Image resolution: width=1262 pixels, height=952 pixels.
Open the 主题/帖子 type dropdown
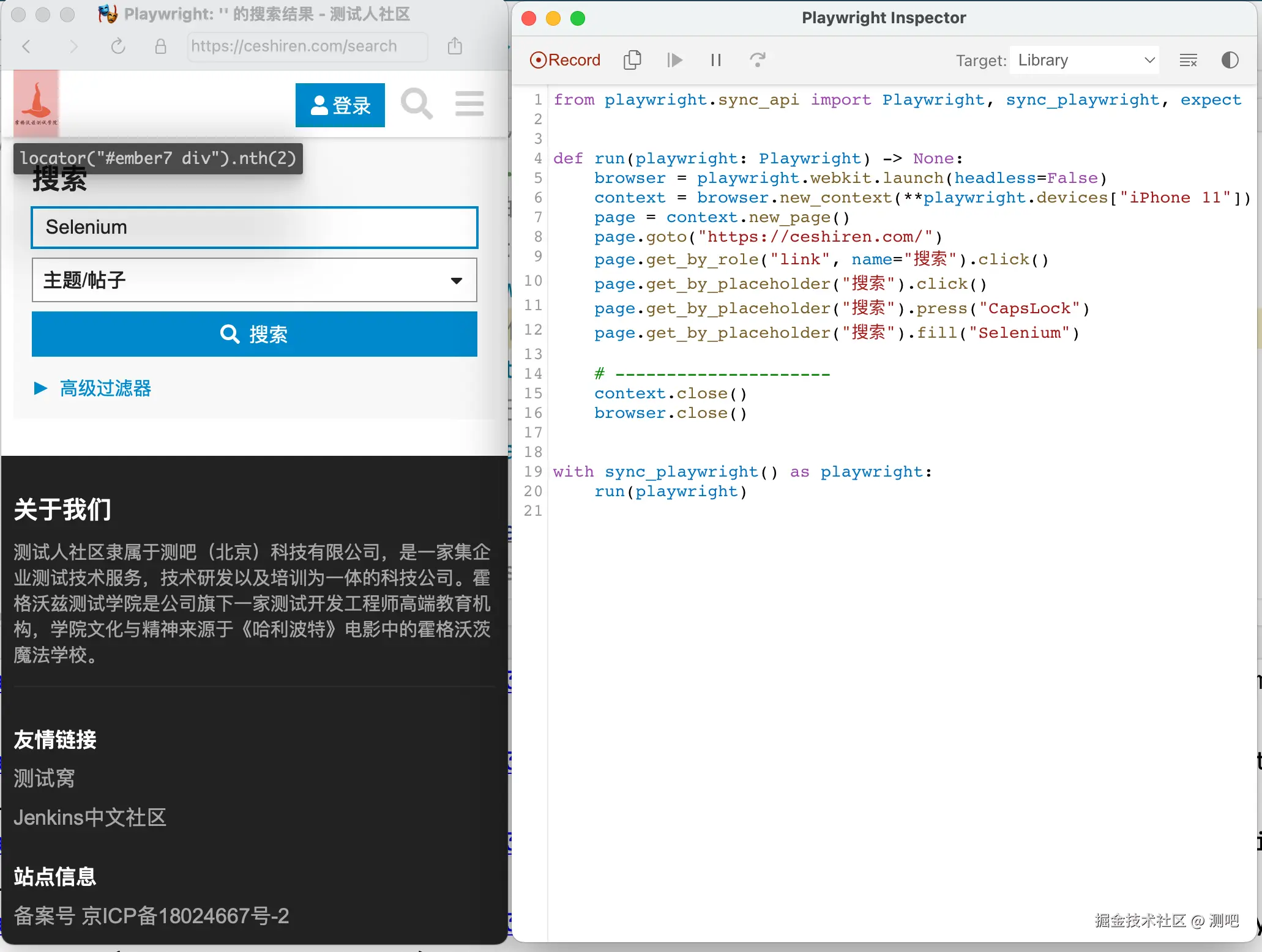click(254, 280)
